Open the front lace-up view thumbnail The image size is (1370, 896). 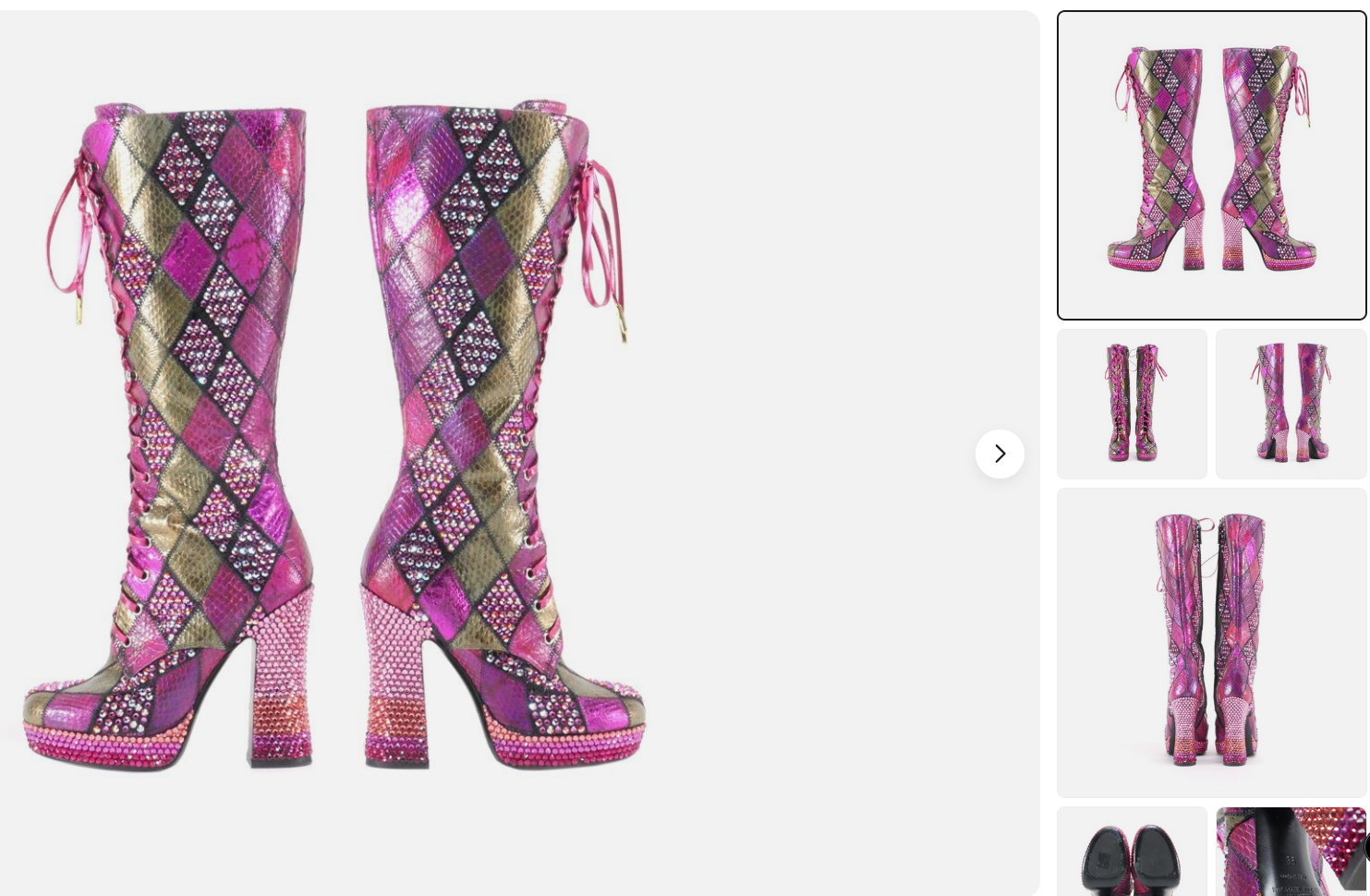1132,404
